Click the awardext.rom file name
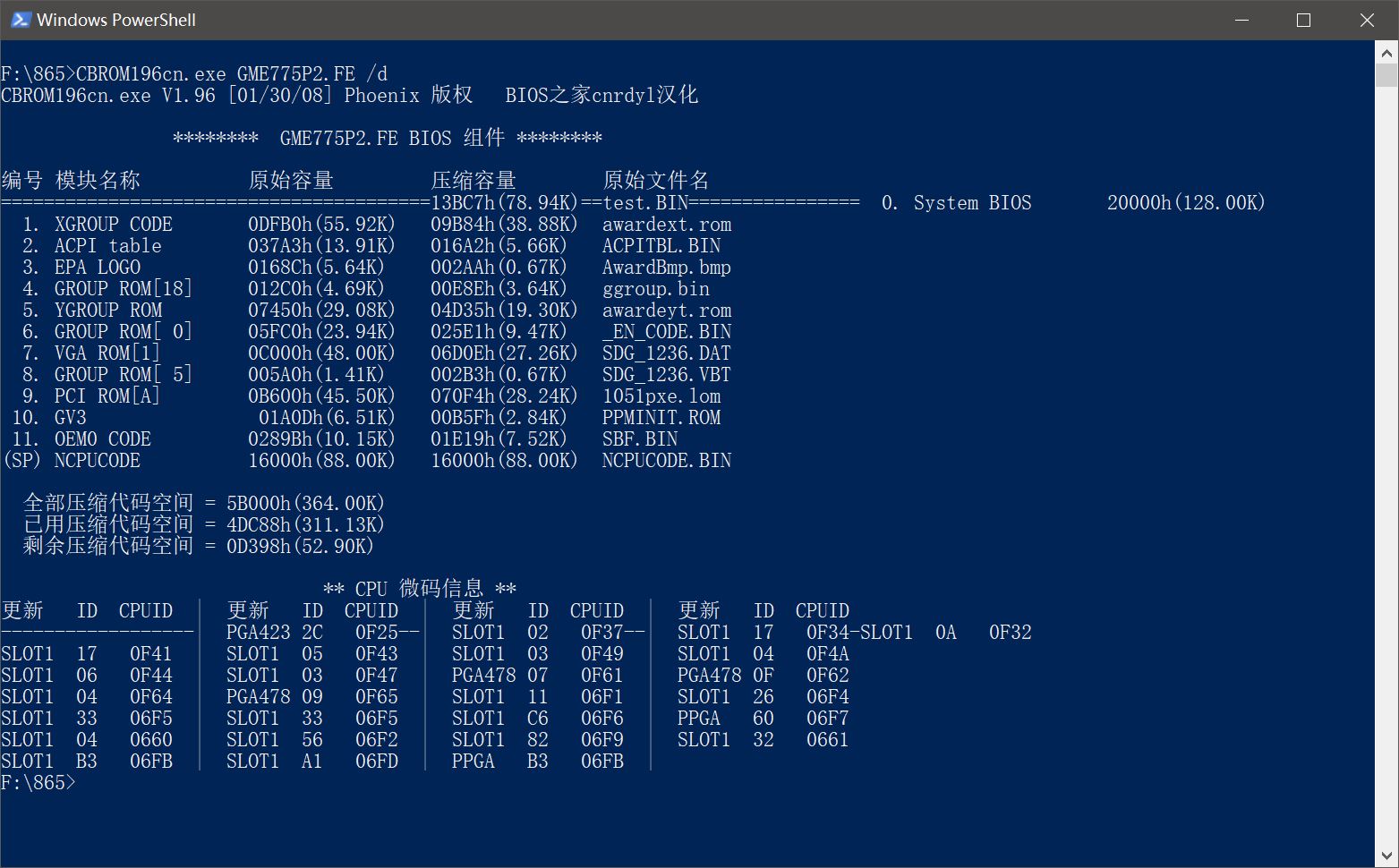The image size is (1399, 868). pyautogui.click(x=666, y=225)
